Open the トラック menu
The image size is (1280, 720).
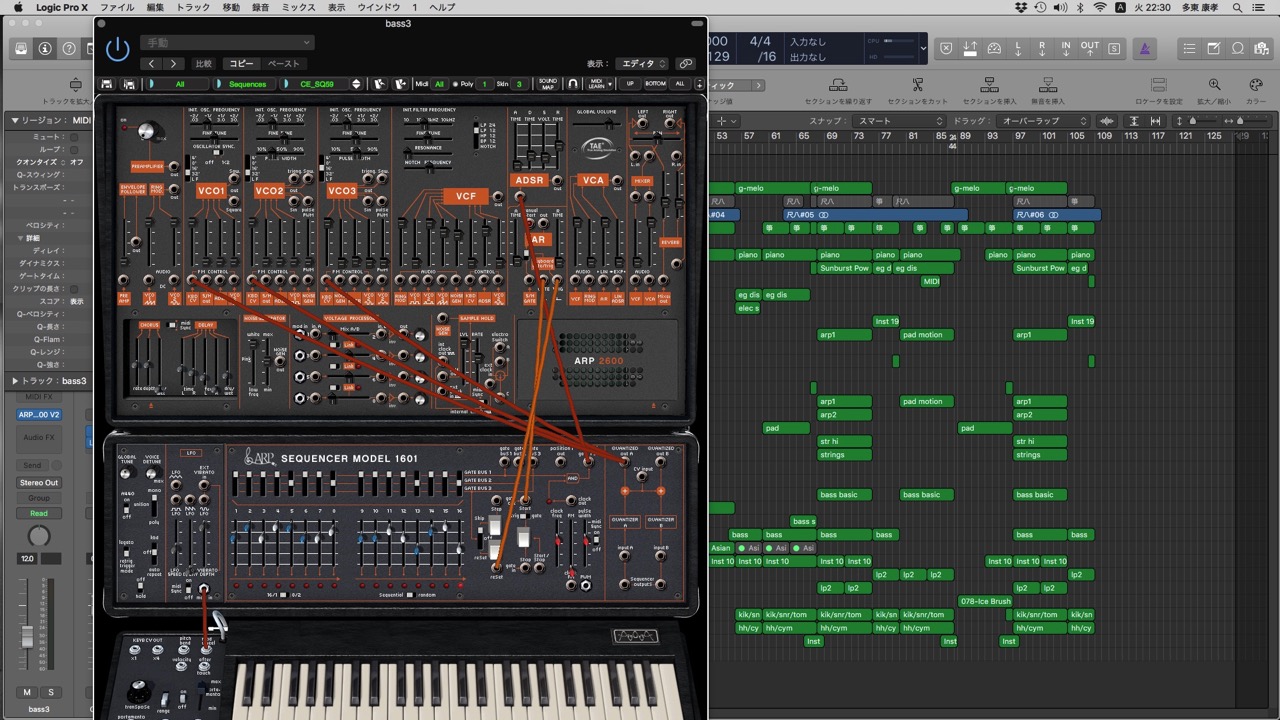coord(193,7)
